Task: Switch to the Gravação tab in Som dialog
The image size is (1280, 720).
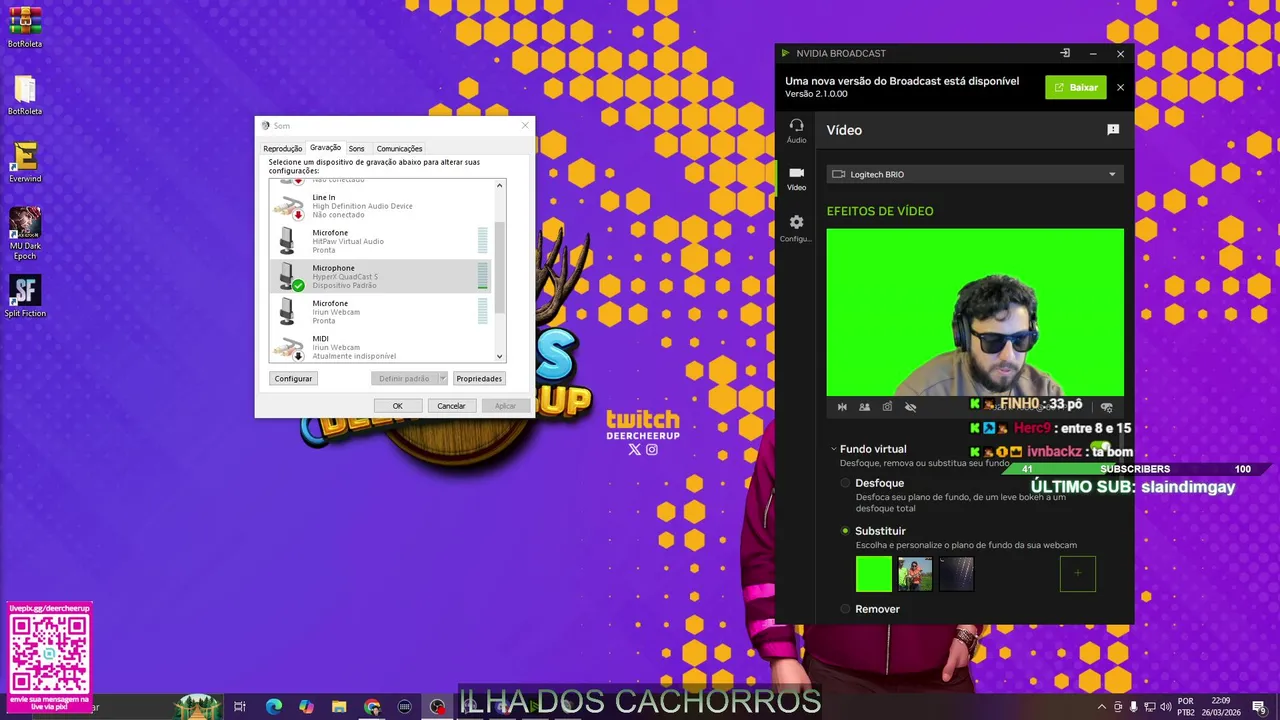Action: click(x=325, y=147)
